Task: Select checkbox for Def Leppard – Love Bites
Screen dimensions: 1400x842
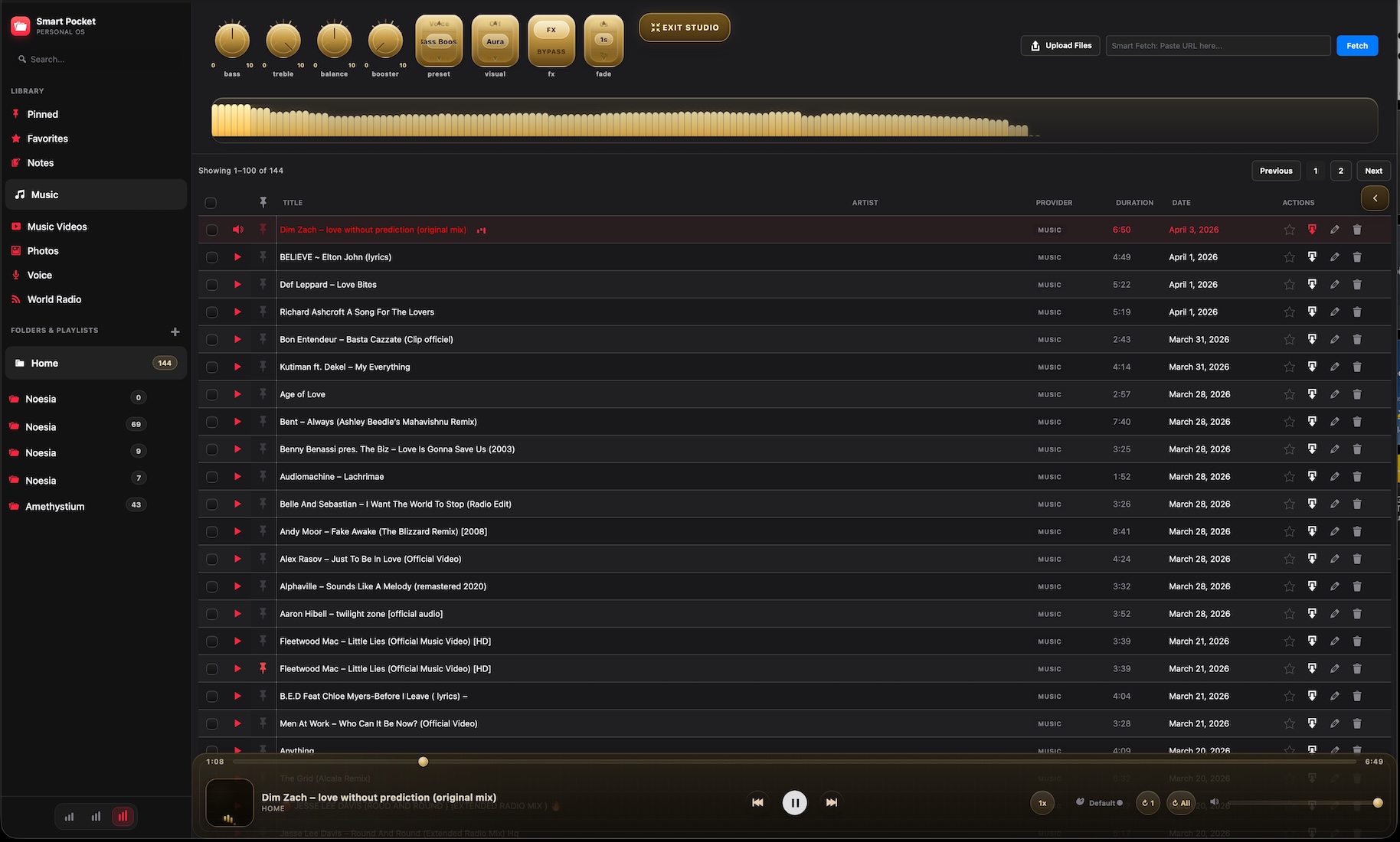Action: [x=212, y=285]
